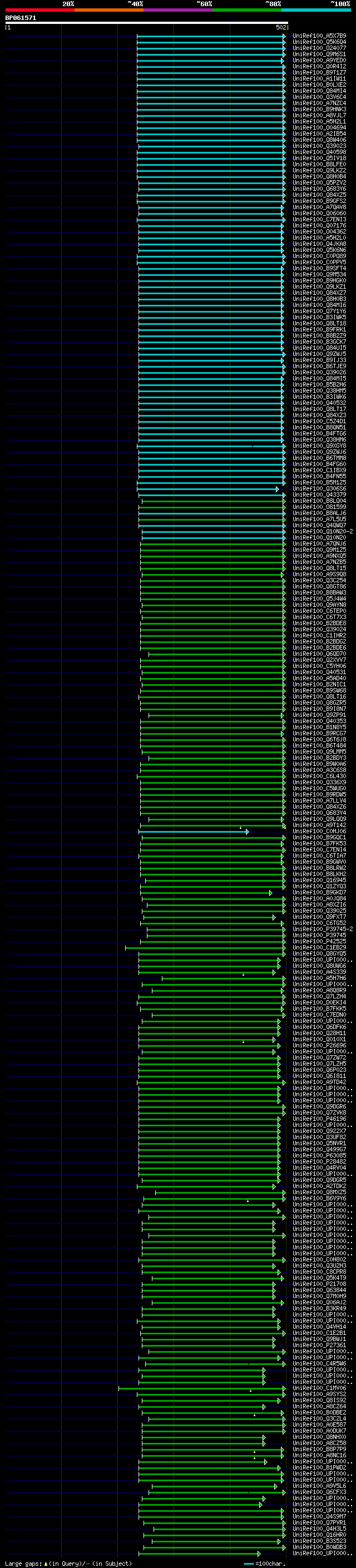This screenshot has width=356, height=1568.
Task: Select hit label UniRef100_C0HJ06
Action: coord(319,831)
